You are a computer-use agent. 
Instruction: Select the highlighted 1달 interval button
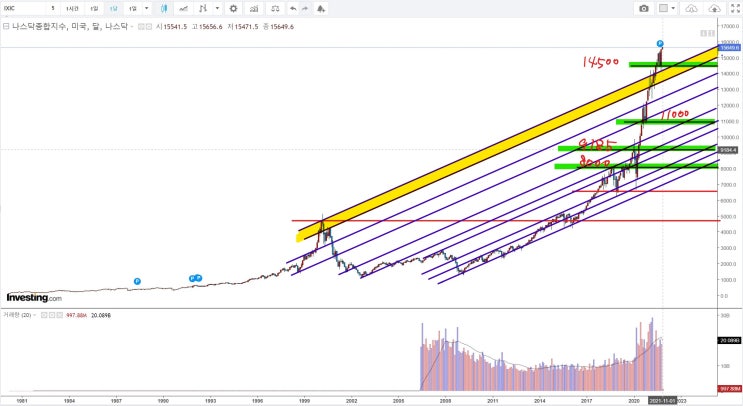pos(114,9)
